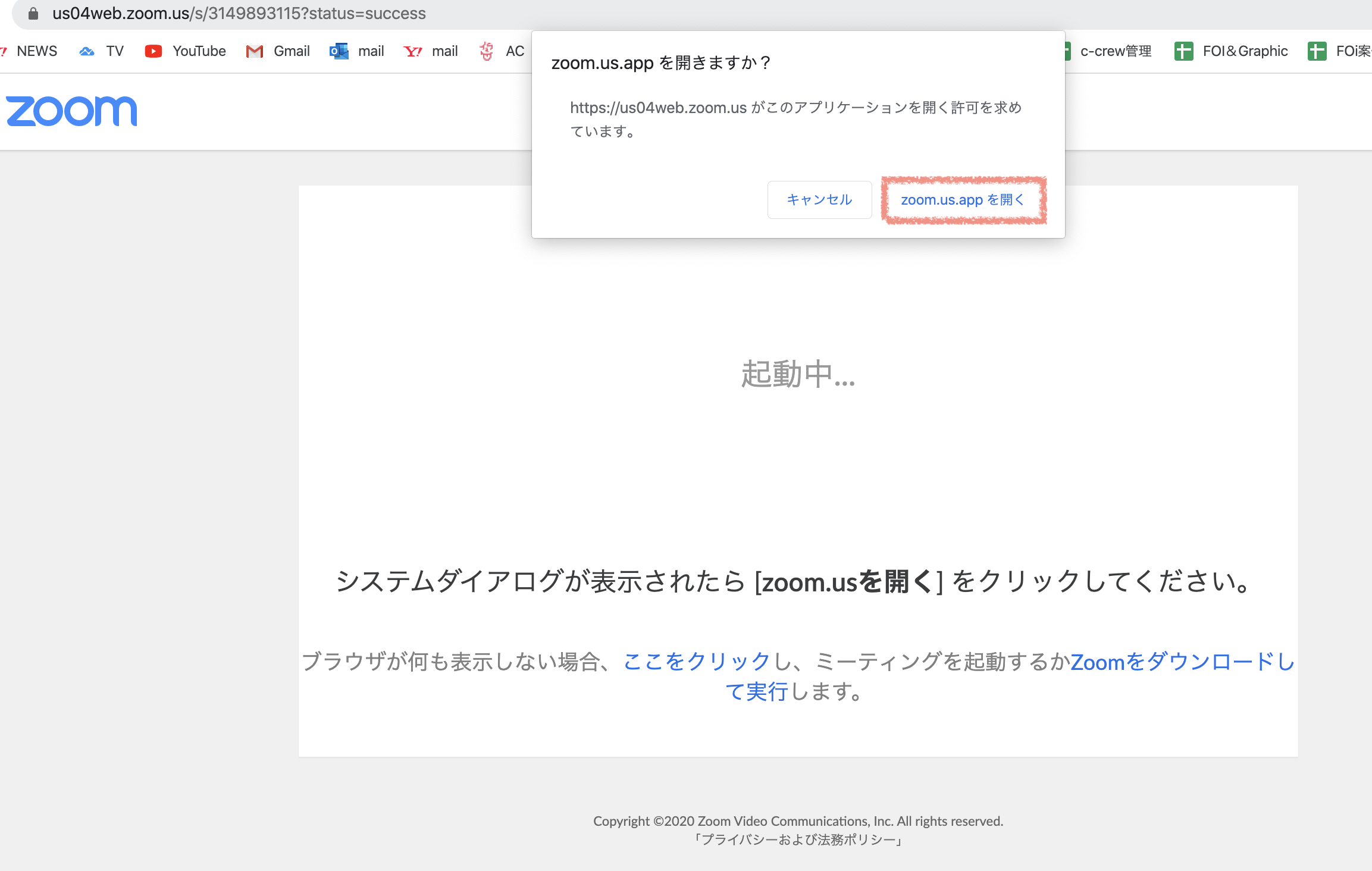Click the '起動中...' status text
The image size is (1372, 871).
798,374
